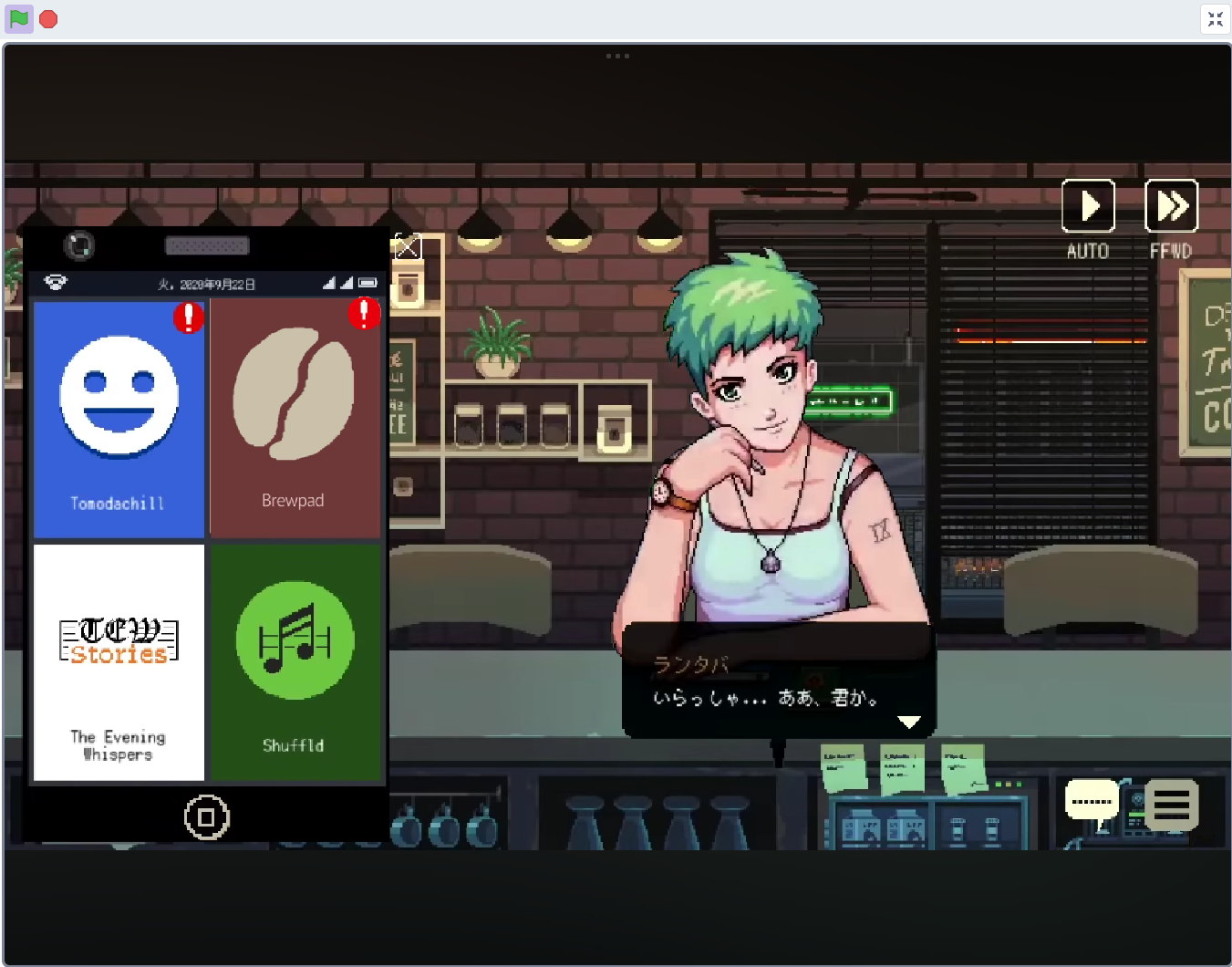The image size is (1232, 967).
Task: Click the phone's front camera lens
Action: click(79, 245)
